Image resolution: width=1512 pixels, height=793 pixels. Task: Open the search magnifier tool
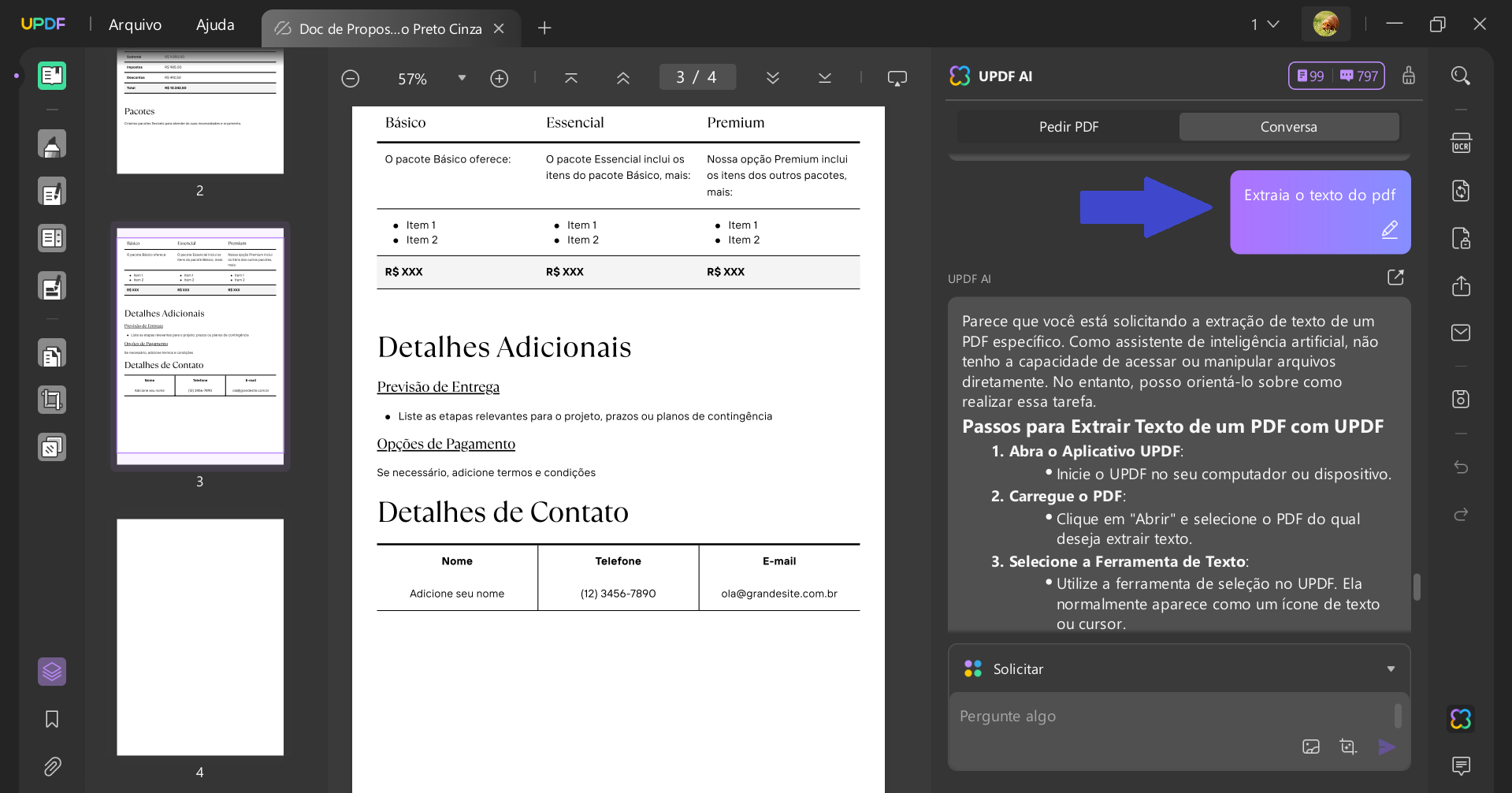[x=1461, y=76]
